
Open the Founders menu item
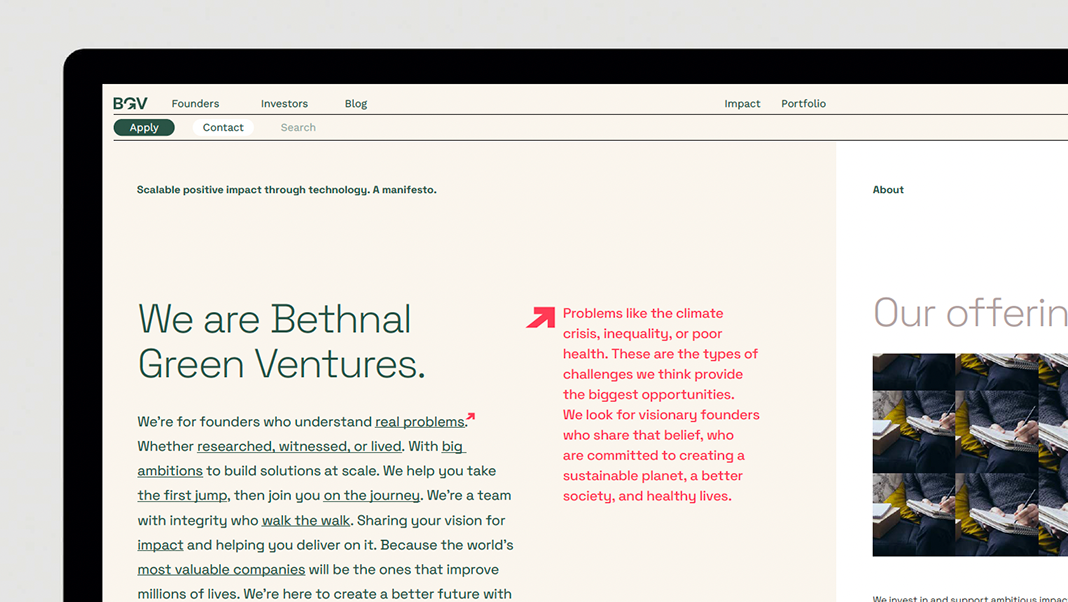pos(195,104)
